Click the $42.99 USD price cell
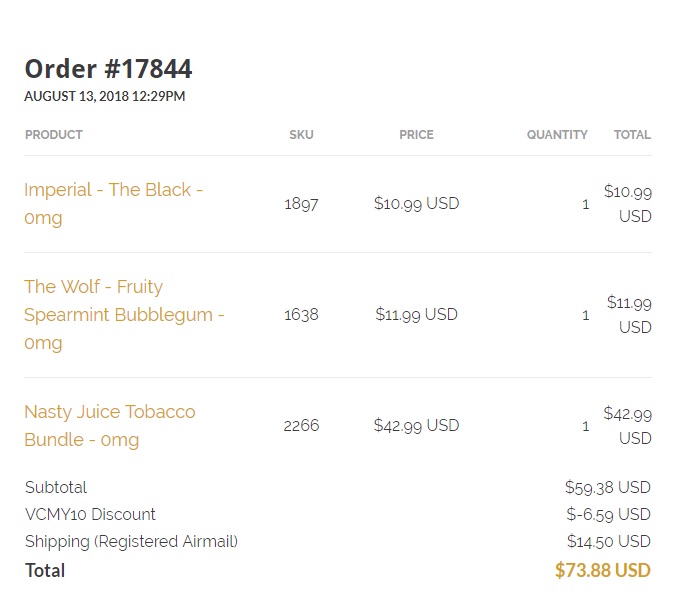This screenshot has width=677, height=615. [x=417, y=425]
